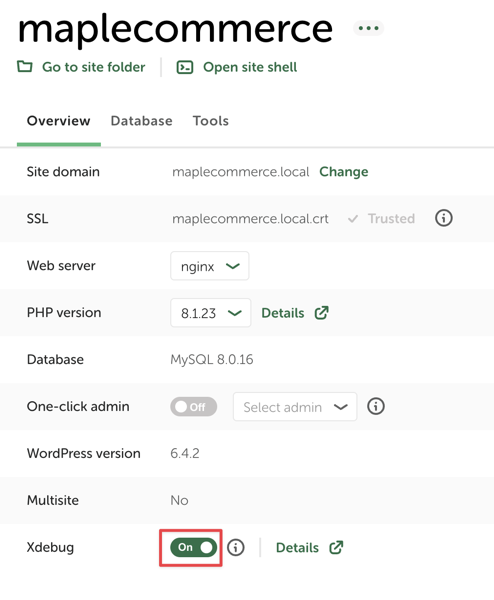Viewport: 494px width, 600px height.
Task: Click the external link icon beside Xdebug Details
Action: pos(336,547)
